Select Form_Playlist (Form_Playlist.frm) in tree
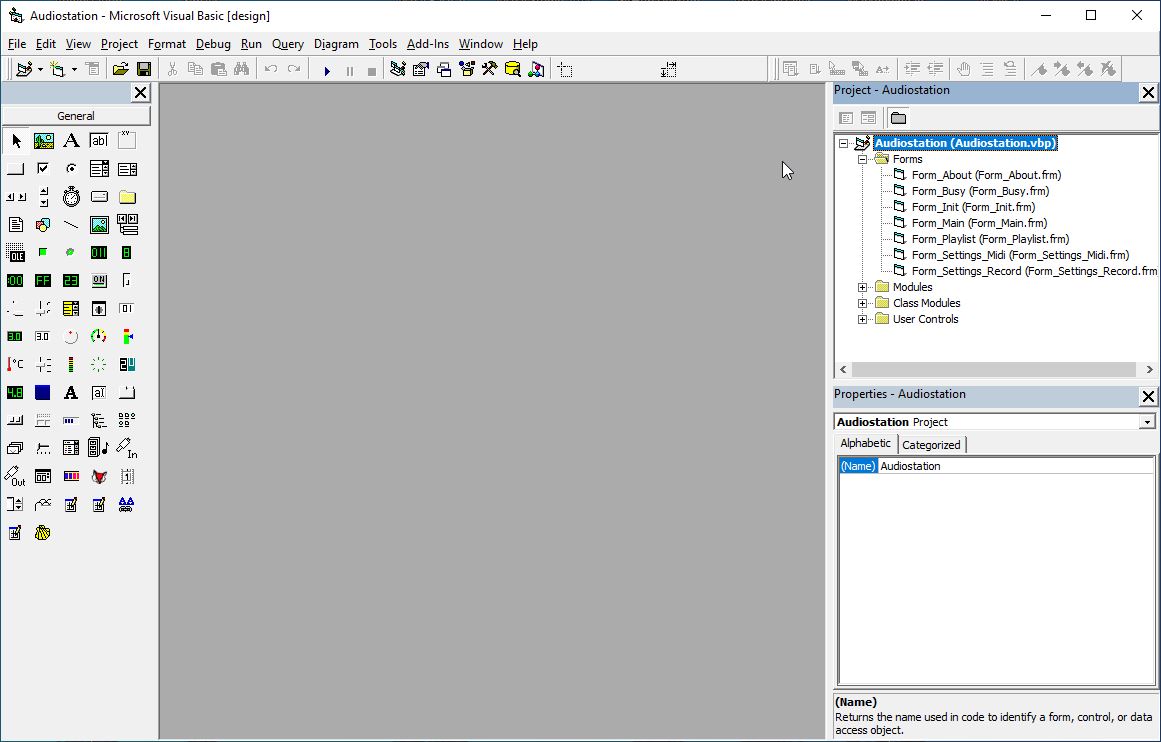The image size is (1161, 742). (x=990, y=239)
